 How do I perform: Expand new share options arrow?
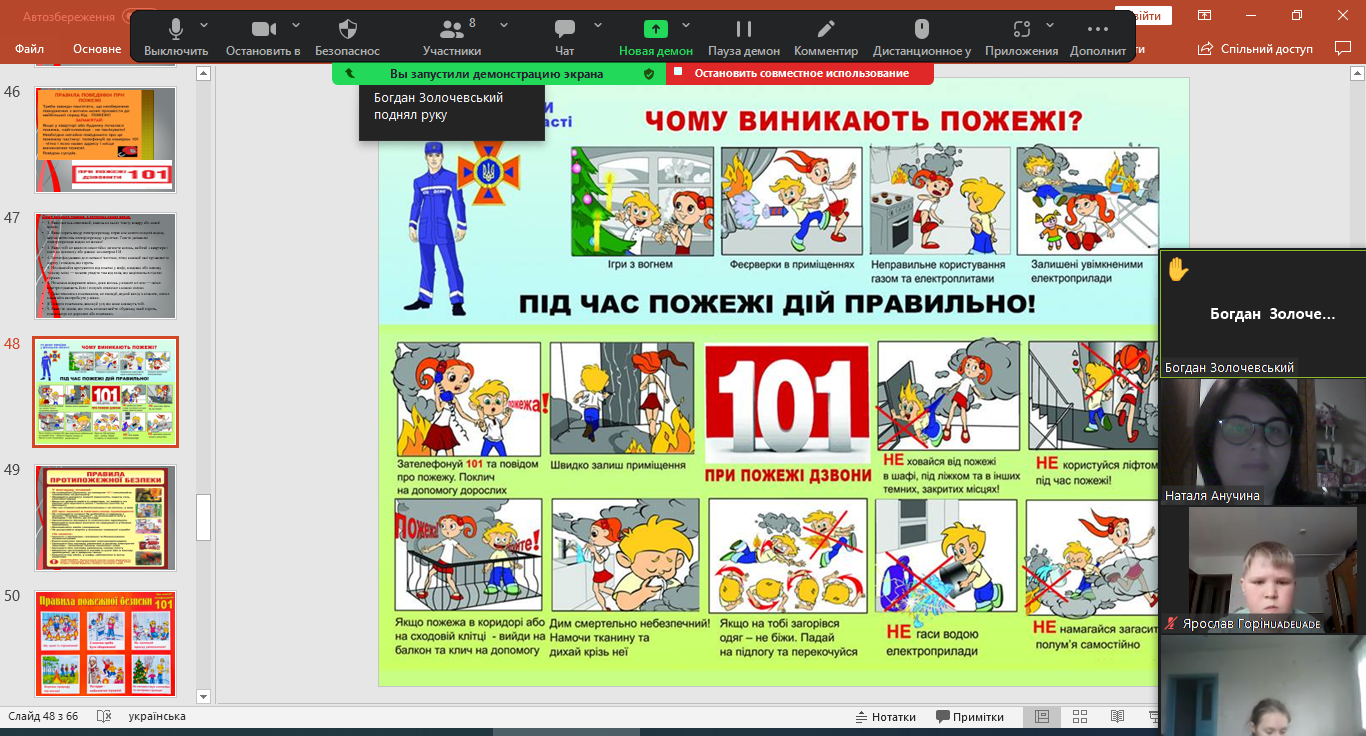point(686,25)
